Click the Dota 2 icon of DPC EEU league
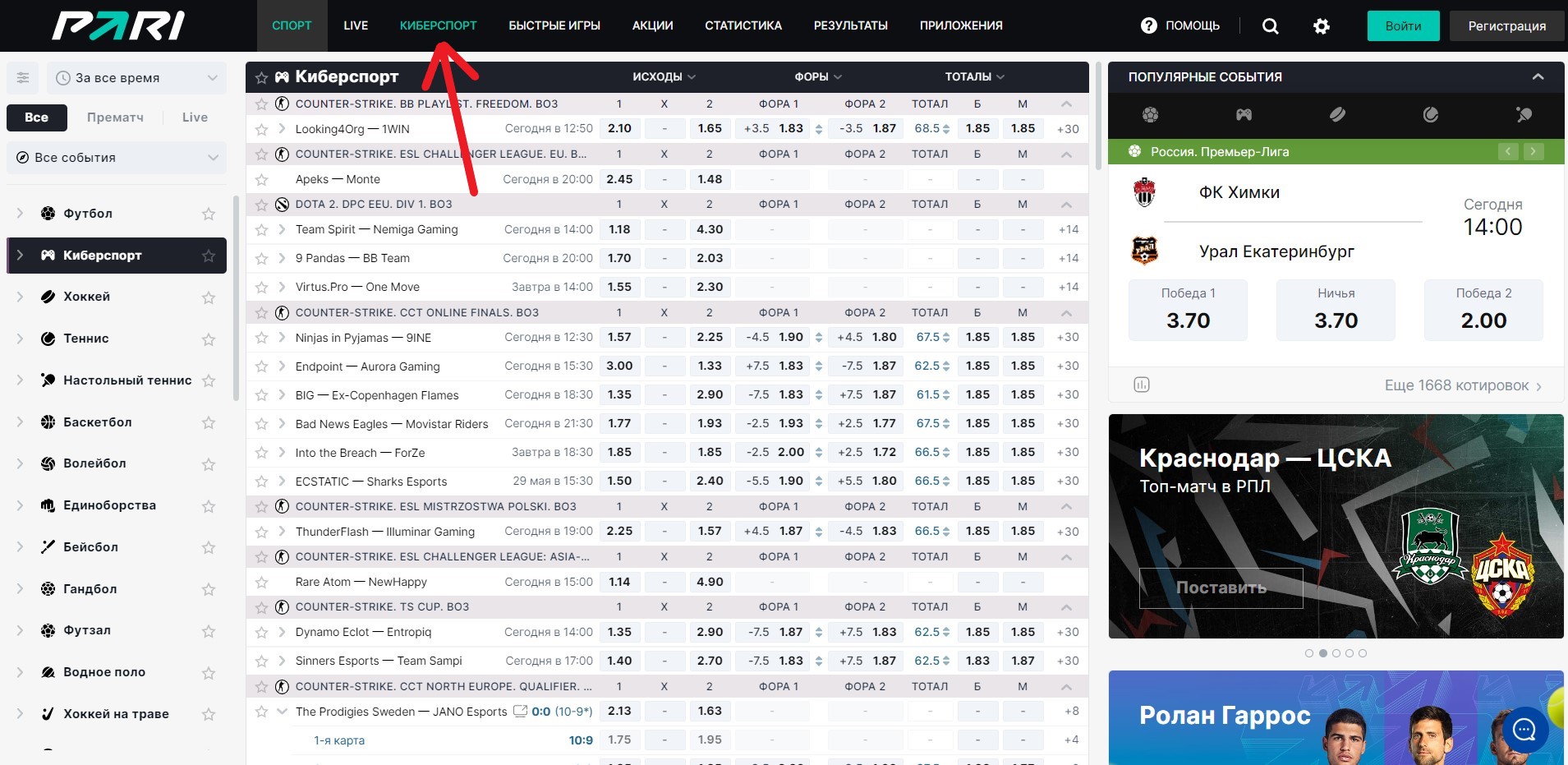Image resolution: width=1568 pixels, height=765 pixels. click(x=282, y=204)
